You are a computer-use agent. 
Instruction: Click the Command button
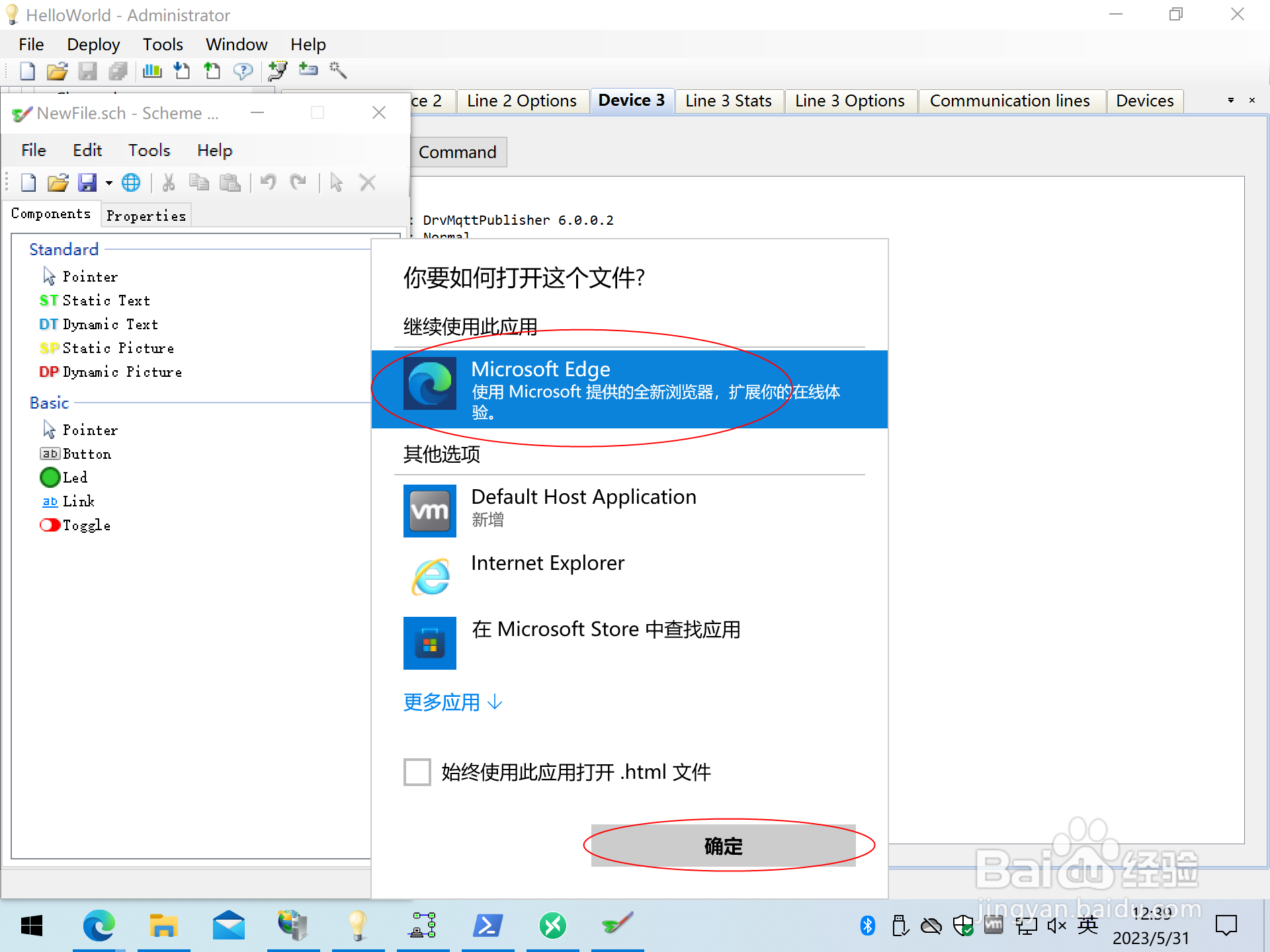[458, 152]
